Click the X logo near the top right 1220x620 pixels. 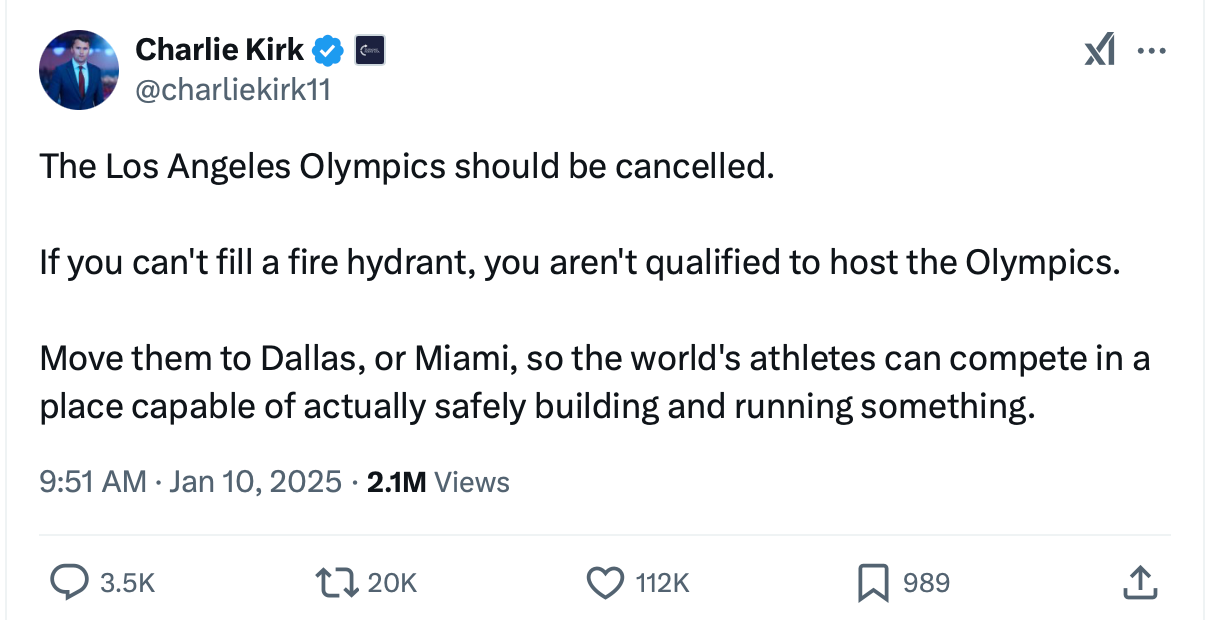[1100, 48]
